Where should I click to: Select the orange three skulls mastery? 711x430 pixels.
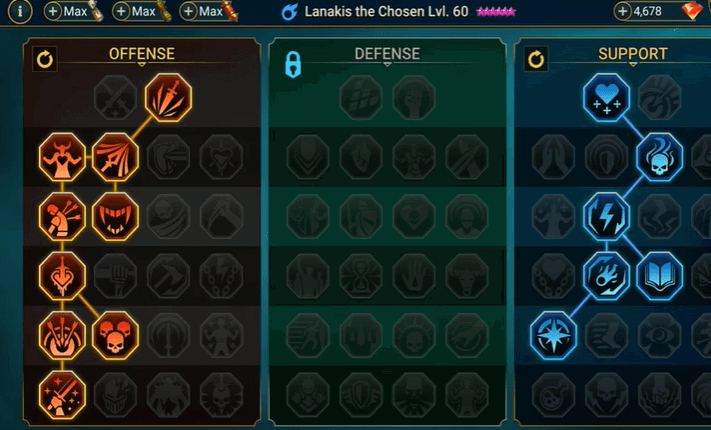pyautogui.click(x=115, y=335)
